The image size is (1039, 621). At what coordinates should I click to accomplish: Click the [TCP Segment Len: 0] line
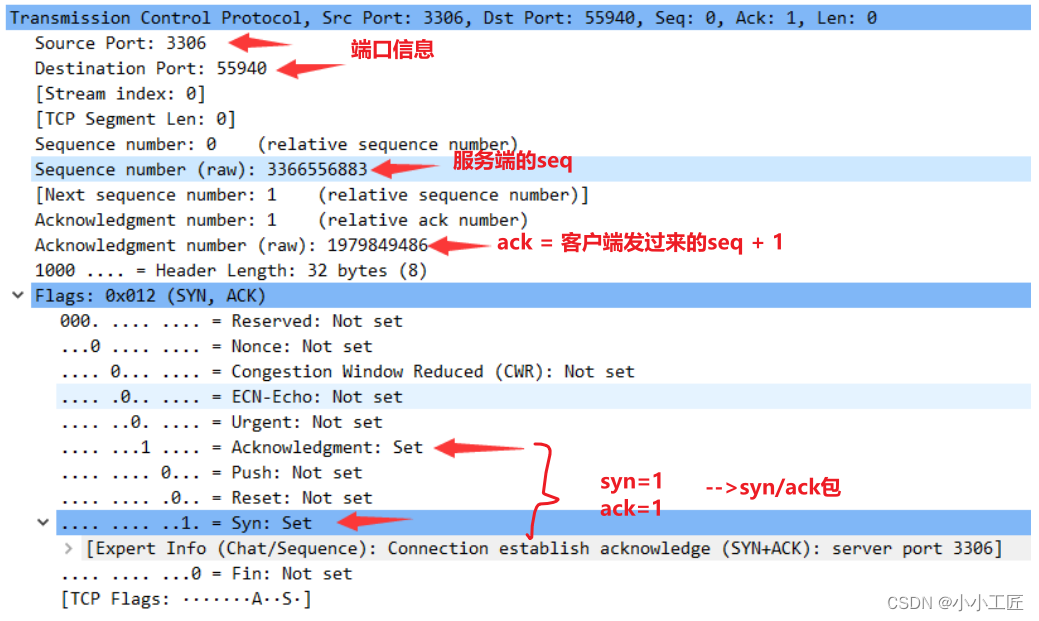pos(136,119)
